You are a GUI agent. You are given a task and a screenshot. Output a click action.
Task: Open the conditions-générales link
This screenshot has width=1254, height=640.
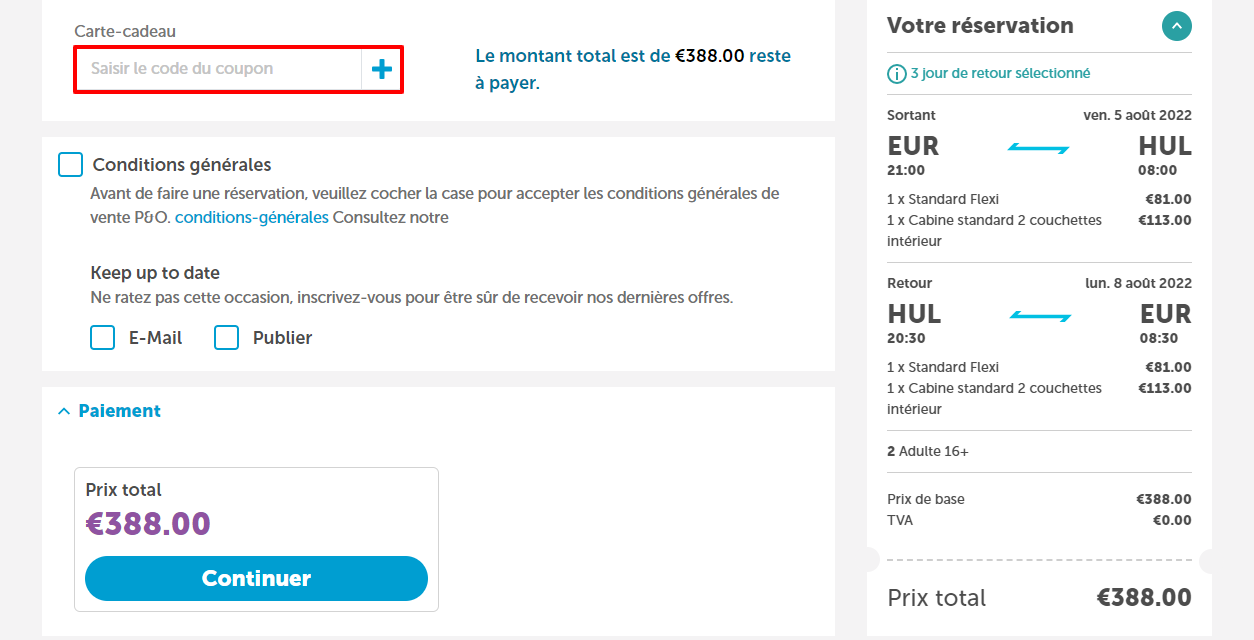[252, 217]
